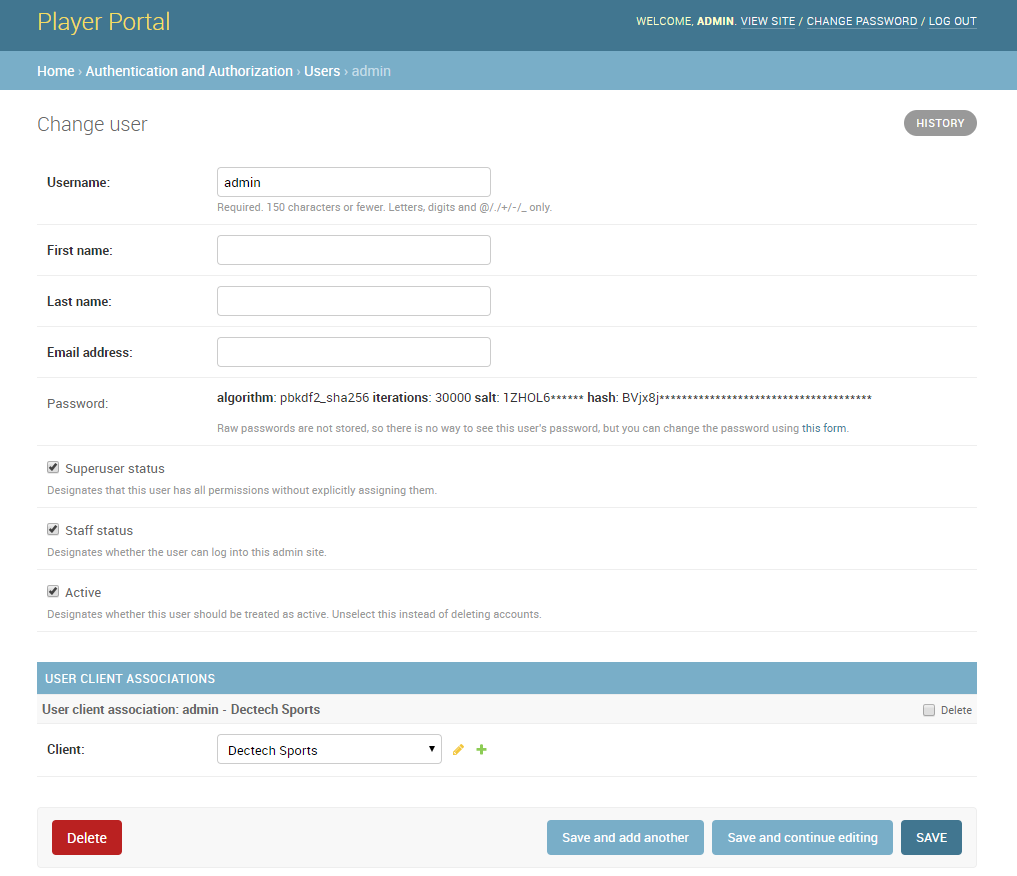This screenshot has width=1017, height=876.
Task: Open the Client dropdown showing Dectech Sports
Action: coord(329,750)
